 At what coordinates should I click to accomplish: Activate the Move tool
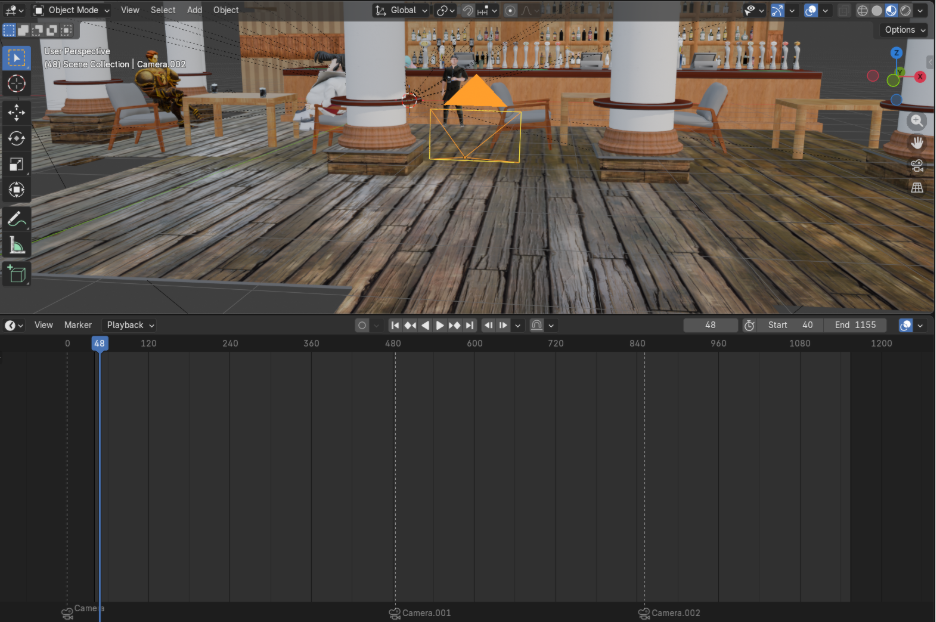[17, 112]
